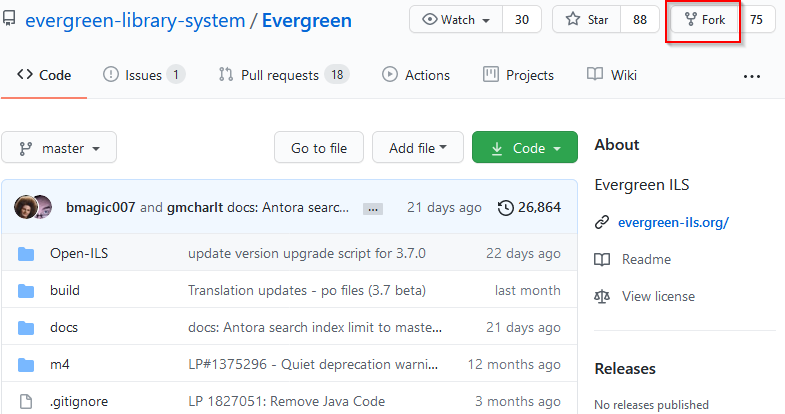The image size is (785, 414).
Task: Open the bmagic007 author link
Action: tap(101, 207)
